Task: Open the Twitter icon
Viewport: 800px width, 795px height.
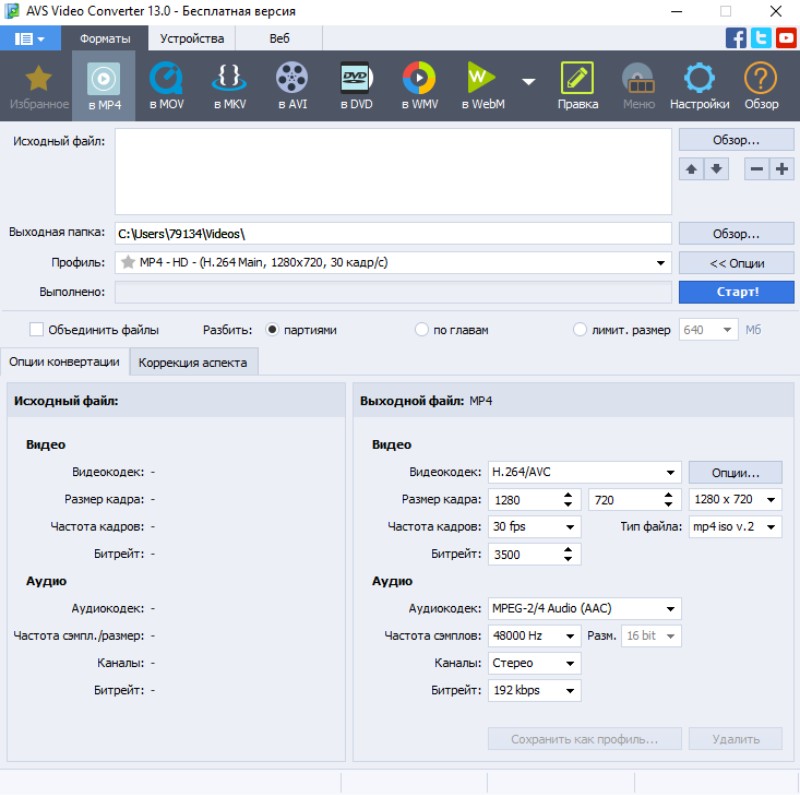Action: (761, 38)
